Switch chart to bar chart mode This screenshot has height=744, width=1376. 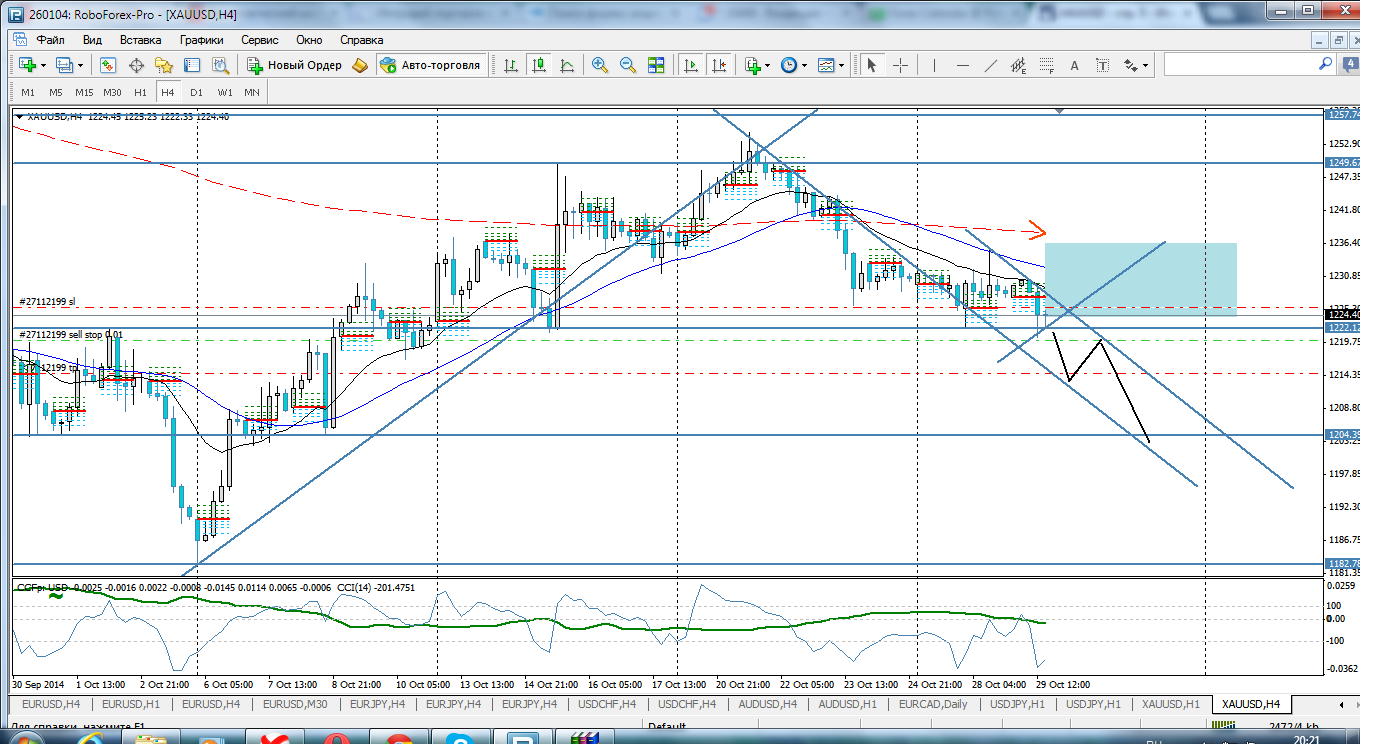pos(511,65)
